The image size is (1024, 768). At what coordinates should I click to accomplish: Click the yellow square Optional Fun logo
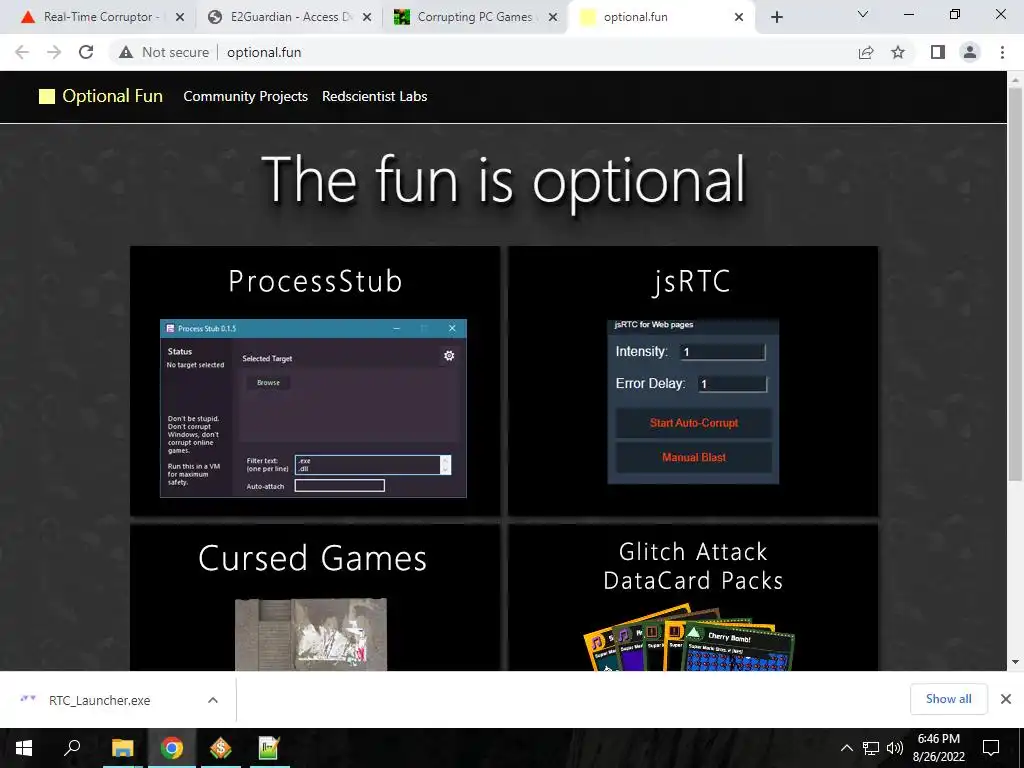click(x=47, y=97)
